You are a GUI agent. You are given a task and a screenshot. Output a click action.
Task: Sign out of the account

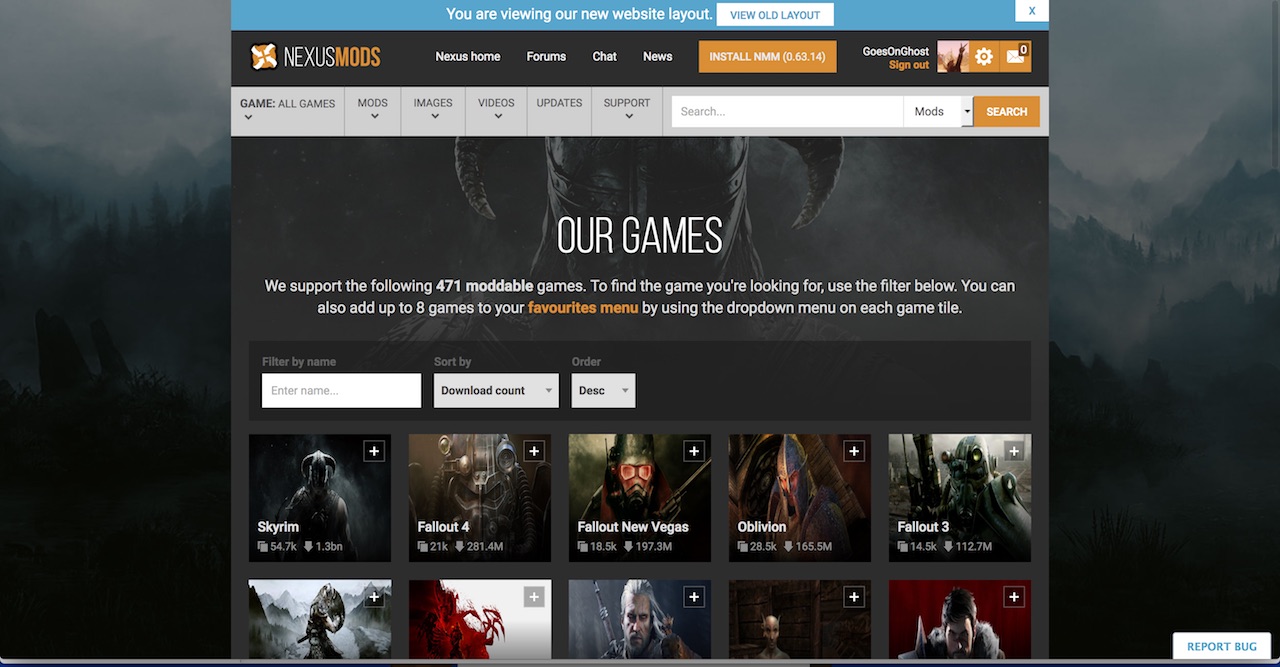909,65
